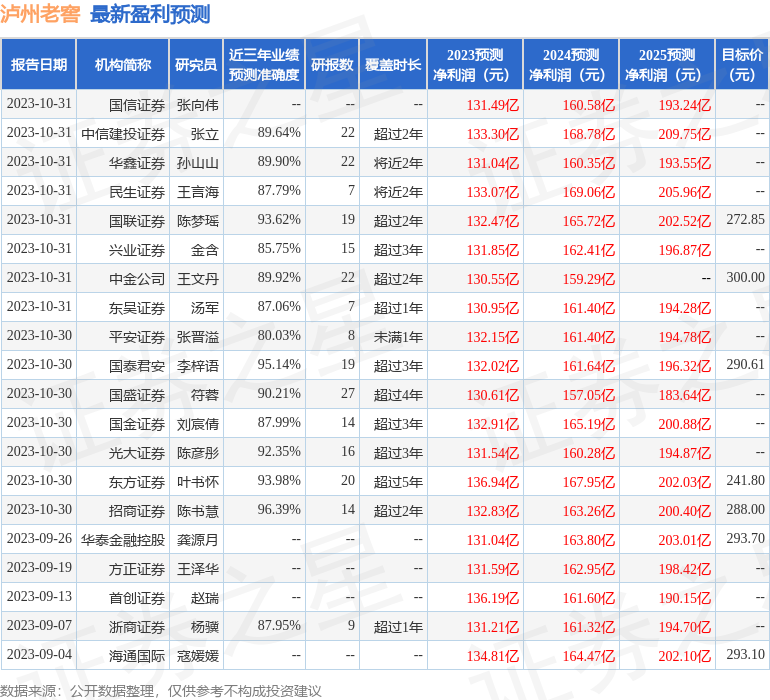Click analyst name 叶书怀
Screen dimensions: 770x700
(x=197, y=482)
